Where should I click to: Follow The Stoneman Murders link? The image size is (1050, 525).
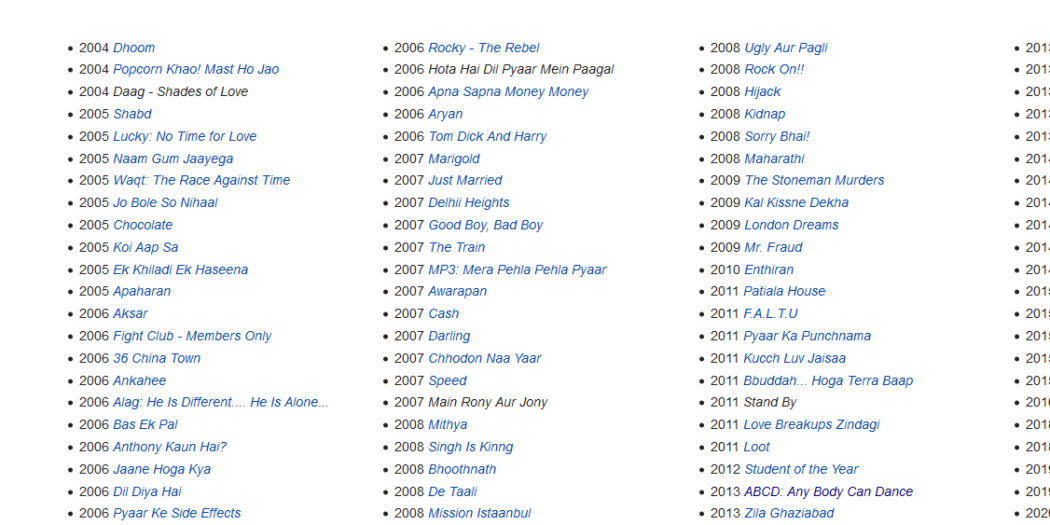point(814,180)
